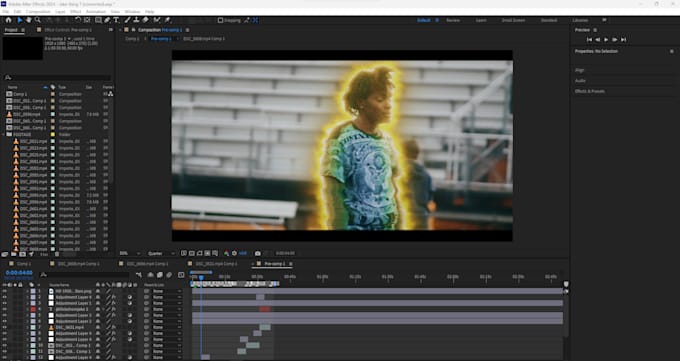680x361 pixels.
Task: Select the Clone Stamp tool
Action: [x=136, y=20]
